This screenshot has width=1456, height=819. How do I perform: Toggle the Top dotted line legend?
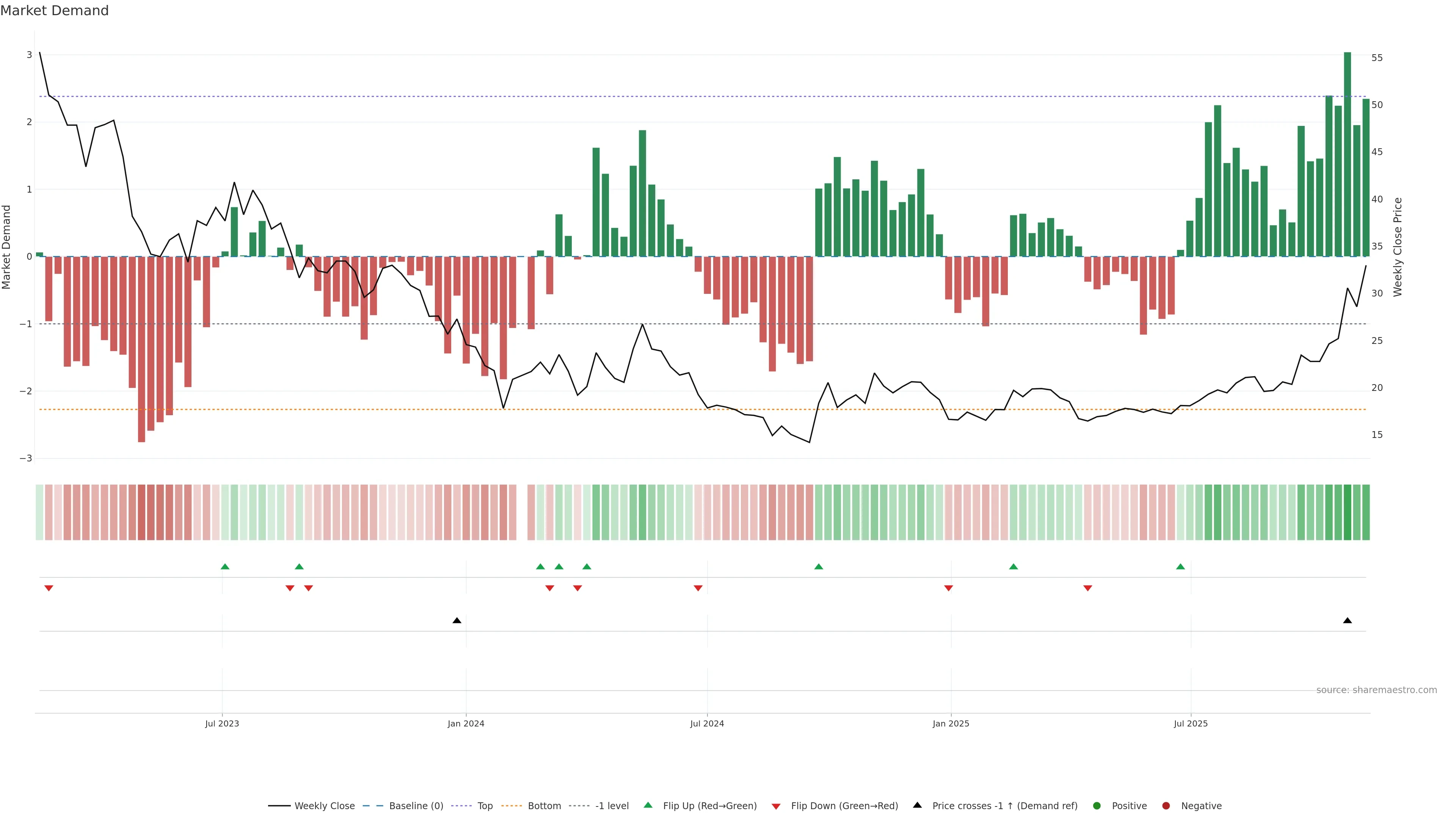coord(485,806)
